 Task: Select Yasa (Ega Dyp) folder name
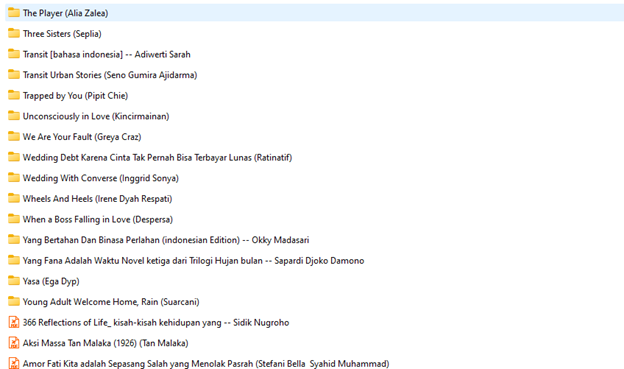point(51,281)
